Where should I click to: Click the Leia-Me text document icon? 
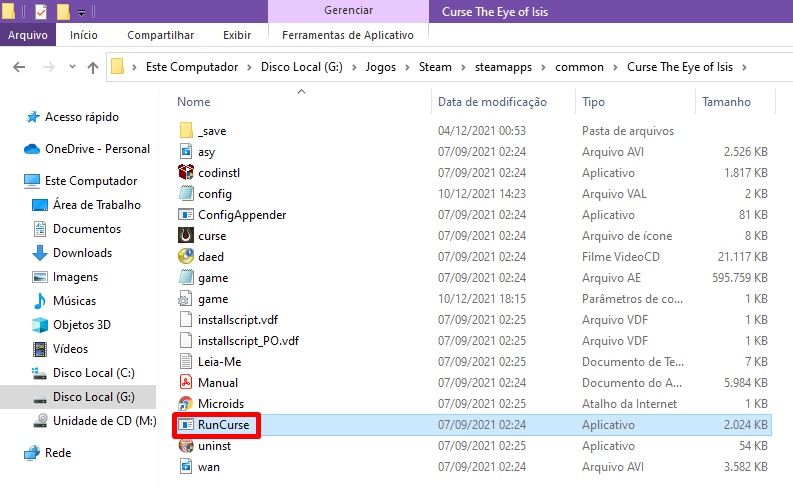pos(186,361)
